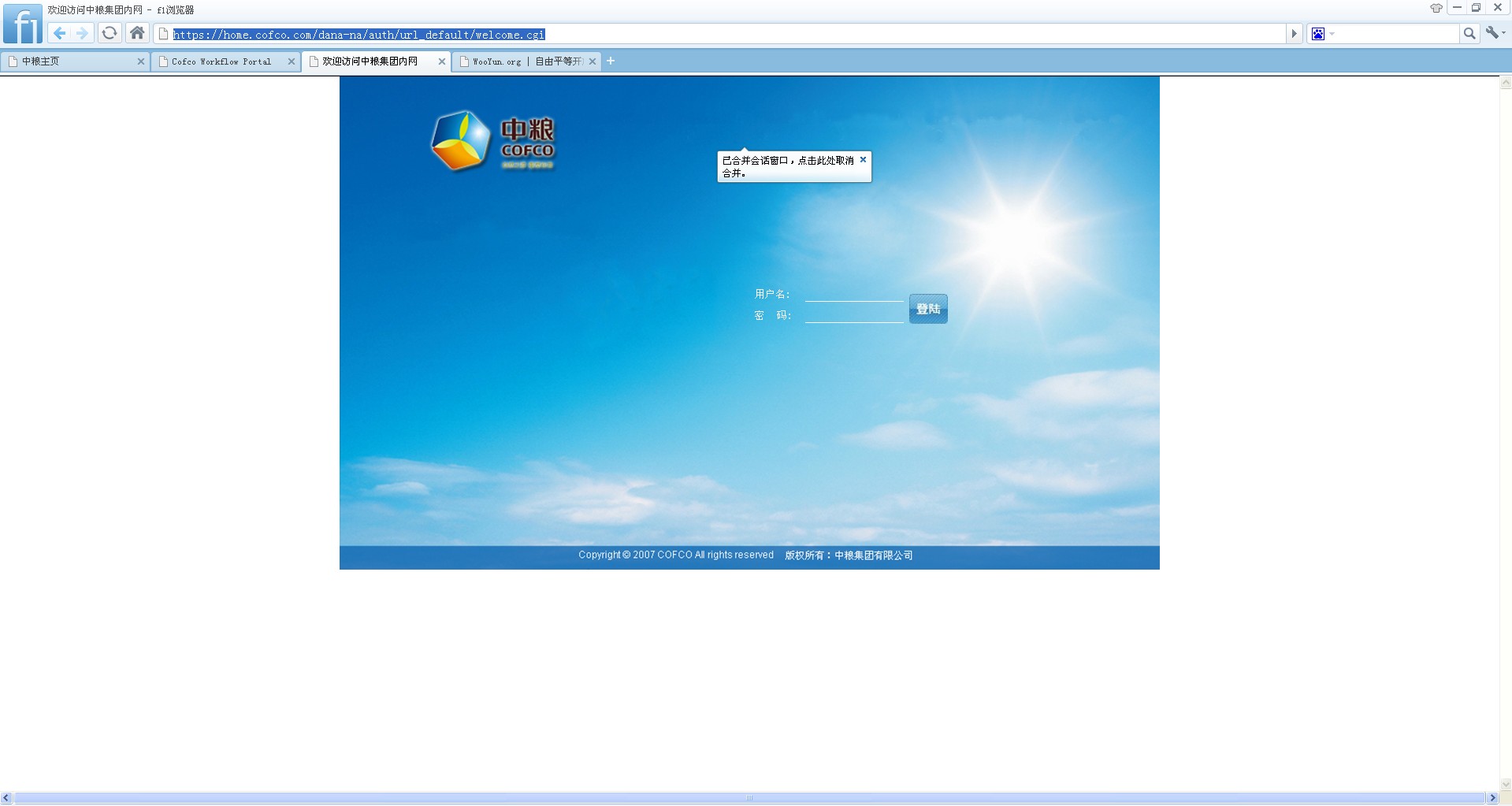Click the 已合并会话窗口 tooltip text
1512x806 pixels.
click(788, 166)
